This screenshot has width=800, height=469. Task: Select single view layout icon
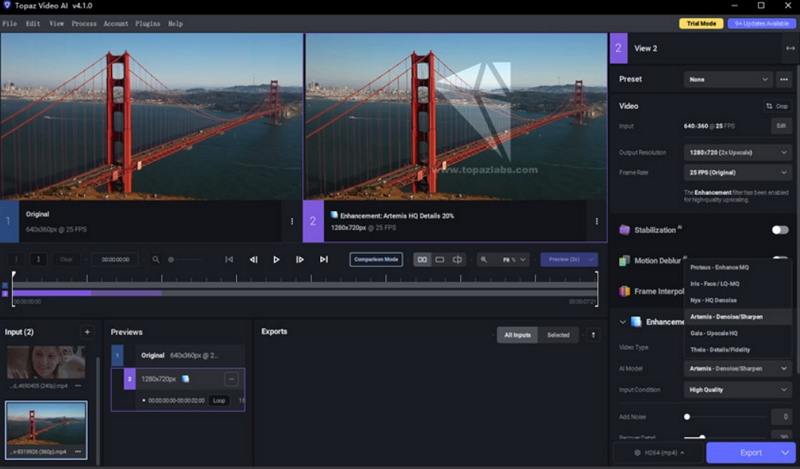click(440, 259)
